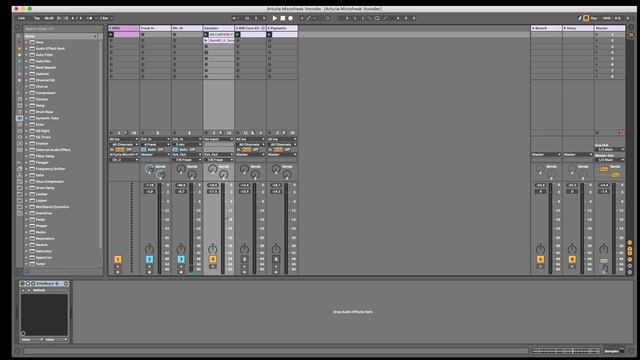Viewport: 640px width, 360px height.
Task: Click the Solo button on Master
Action: click(x=604, y=260)
